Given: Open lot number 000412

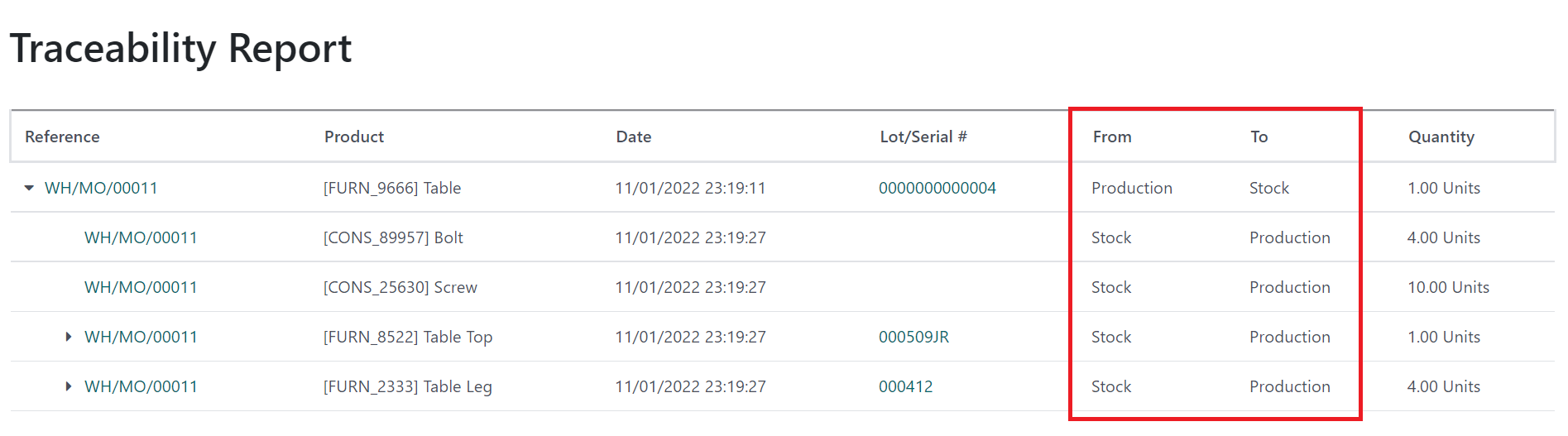Looking at the screenshot, I should point(905,386).
